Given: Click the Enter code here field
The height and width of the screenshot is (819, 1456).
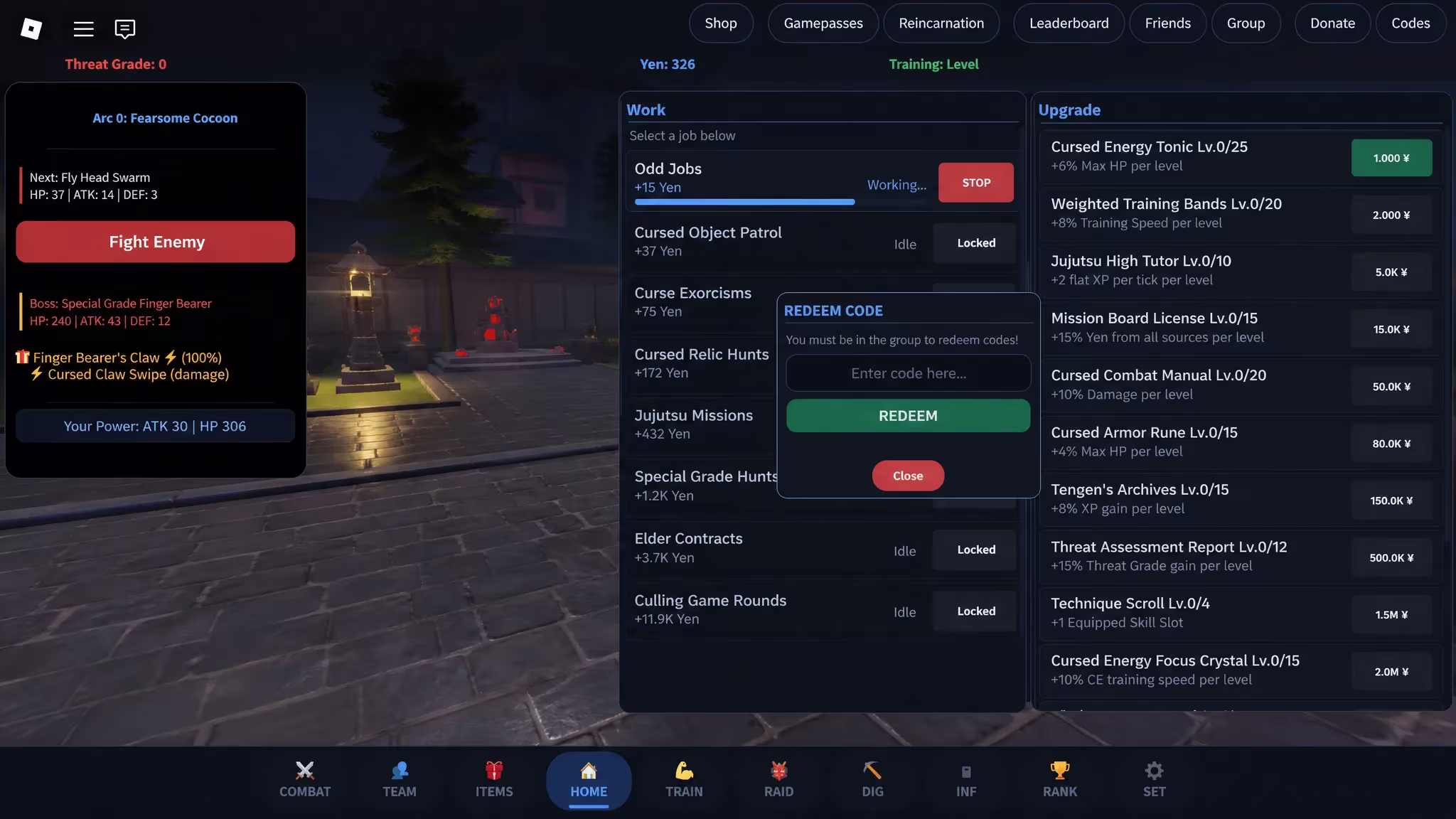Looking at the screenshot, I should 908,373.
